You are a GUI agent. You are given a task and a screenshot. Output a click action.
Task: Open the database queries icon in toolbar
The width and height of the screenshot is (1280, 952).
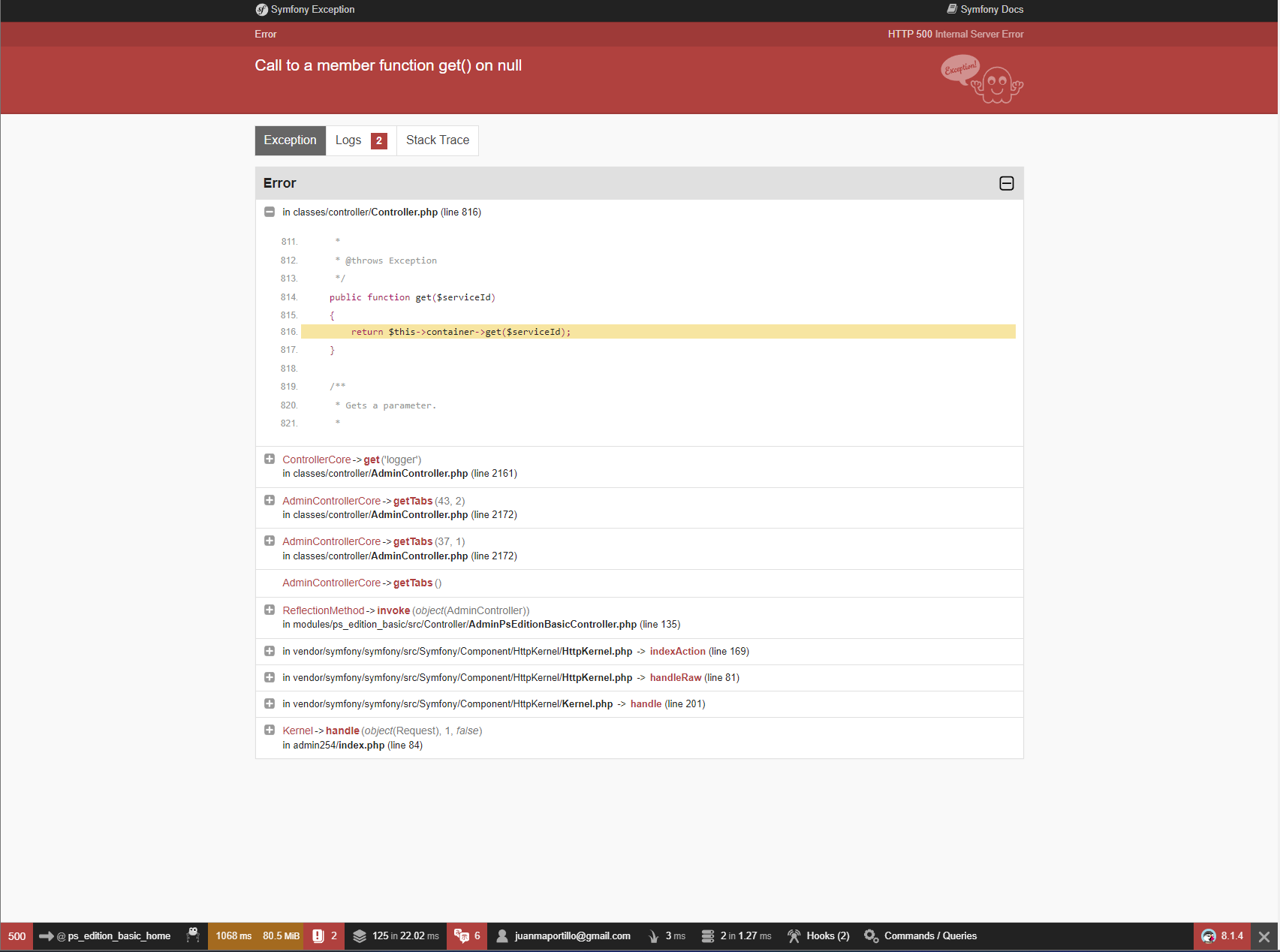tap(707, 936)
